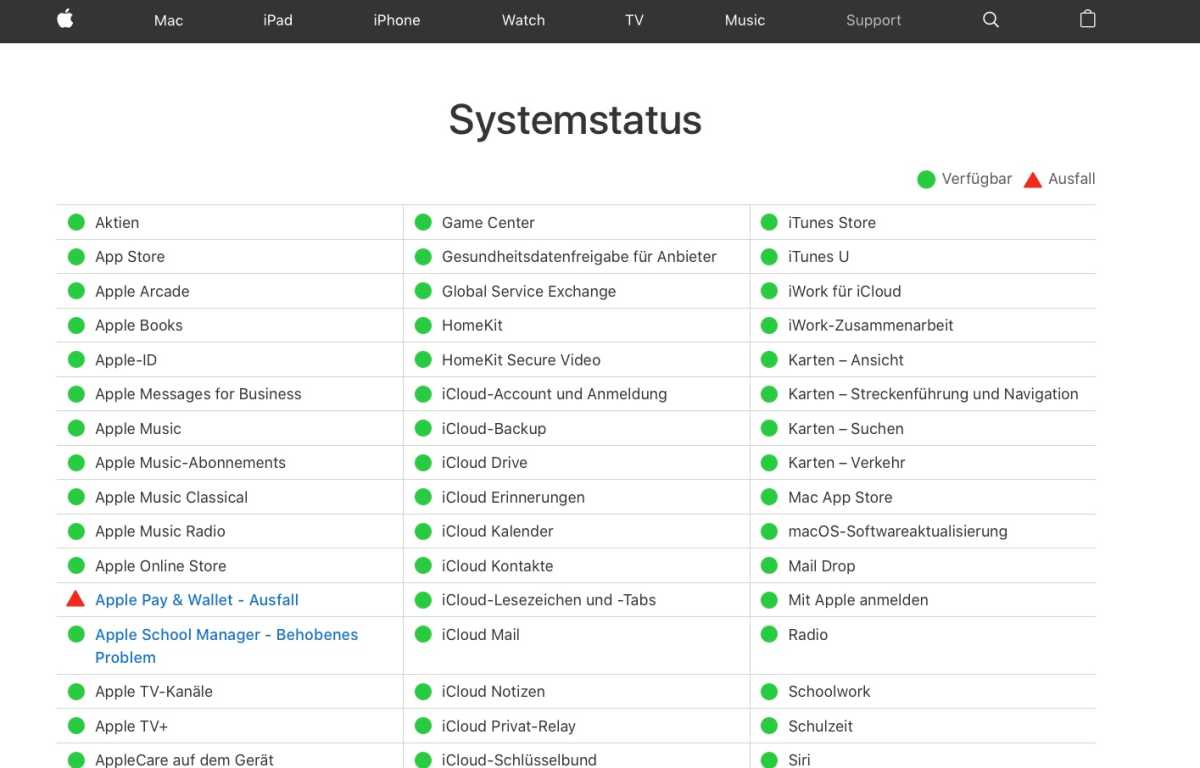Click green status dot beside iTunes Store
This screenshot has width=1200, height=768.
pyautogui.click(x=769, y=222)
